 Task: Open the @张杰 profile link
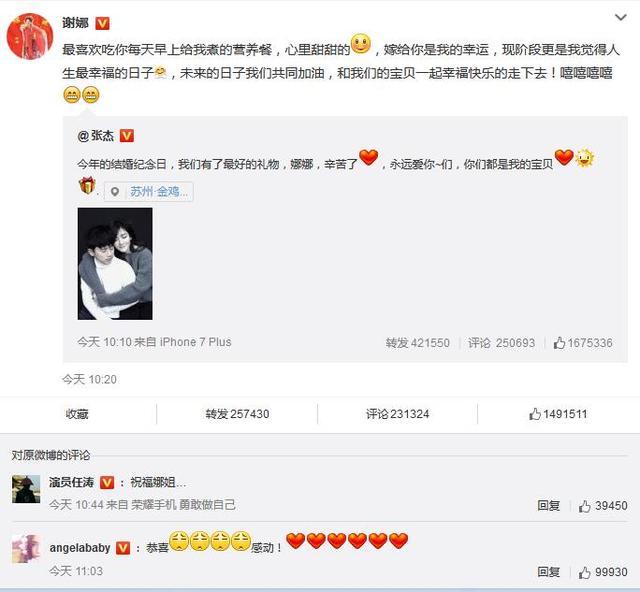coord(96,136)
